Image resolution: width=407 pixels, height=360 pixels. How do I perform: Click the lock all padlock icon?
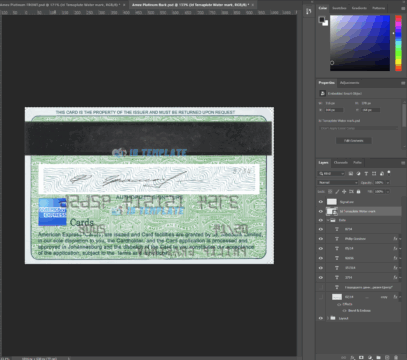358,192
